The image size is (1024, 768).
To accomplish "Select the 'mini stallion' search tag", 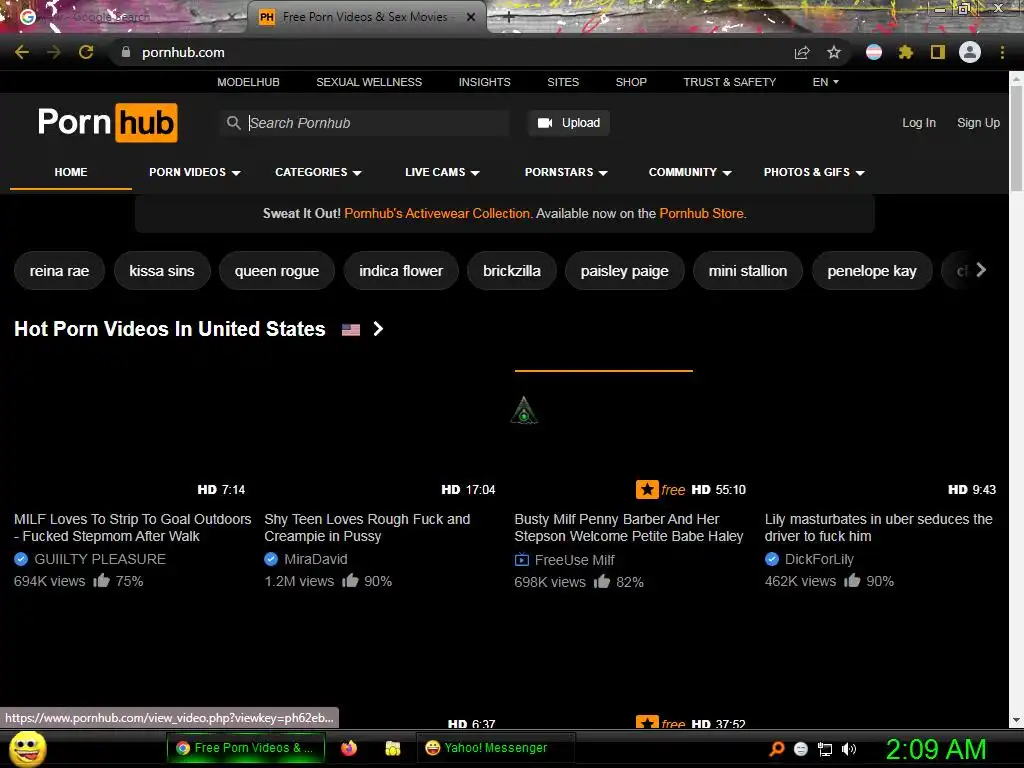I will 748,270.
